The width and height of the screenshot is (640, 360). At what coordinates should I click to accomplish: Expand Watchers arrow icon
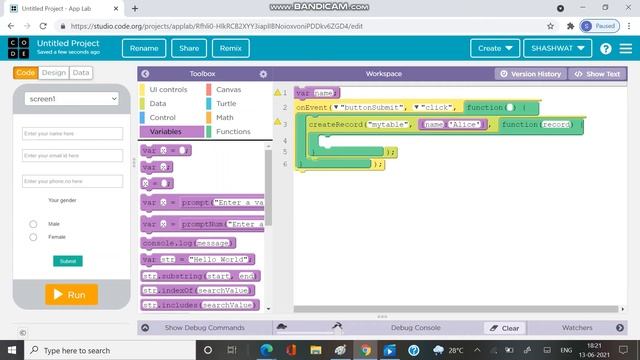(x=620, y=328)
